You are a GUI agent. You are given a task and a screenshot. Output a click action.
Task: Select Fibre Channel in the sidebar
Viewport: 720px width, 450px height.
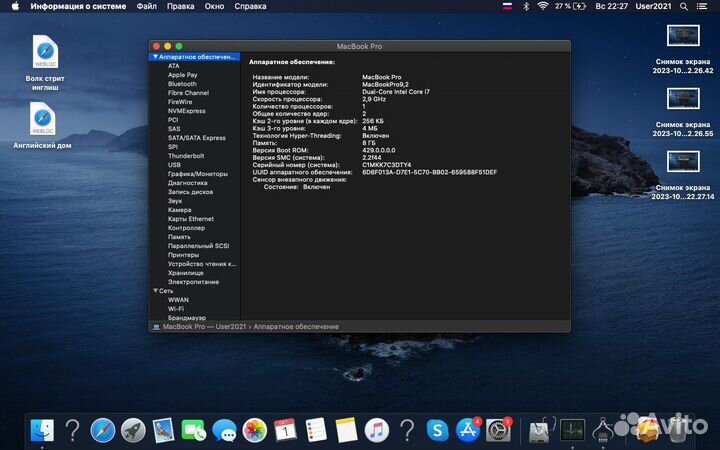pos(188,93)
